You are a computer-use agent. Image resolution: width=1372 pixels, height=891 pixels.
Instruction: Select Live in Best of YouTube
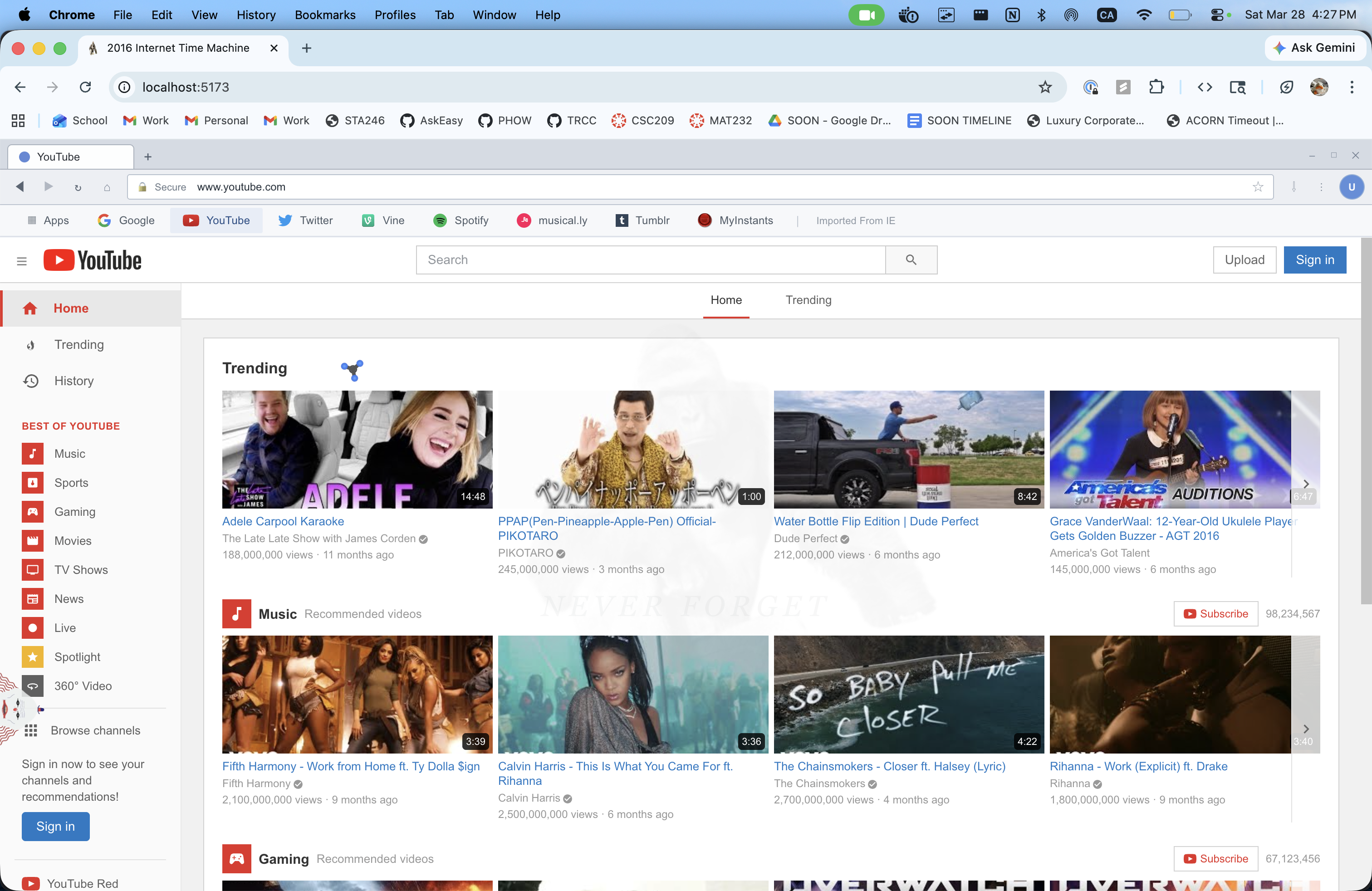point(64,627)
